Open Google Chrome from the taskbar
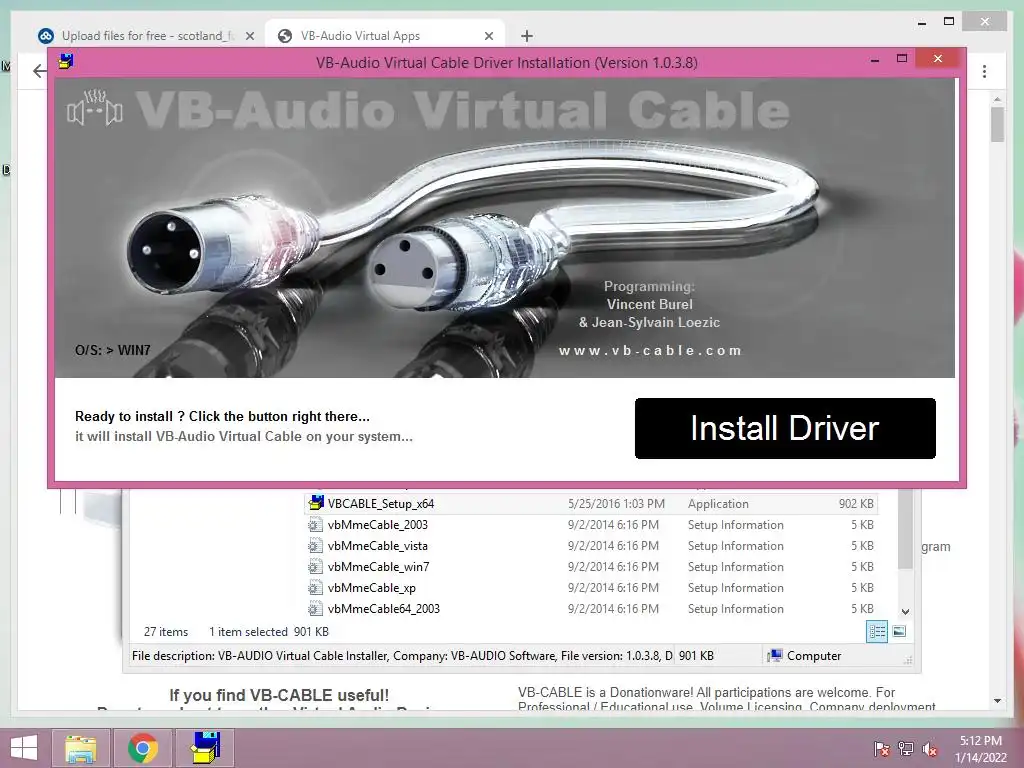The width and height of the screenshot is (1024, 768). click(143, 748)
